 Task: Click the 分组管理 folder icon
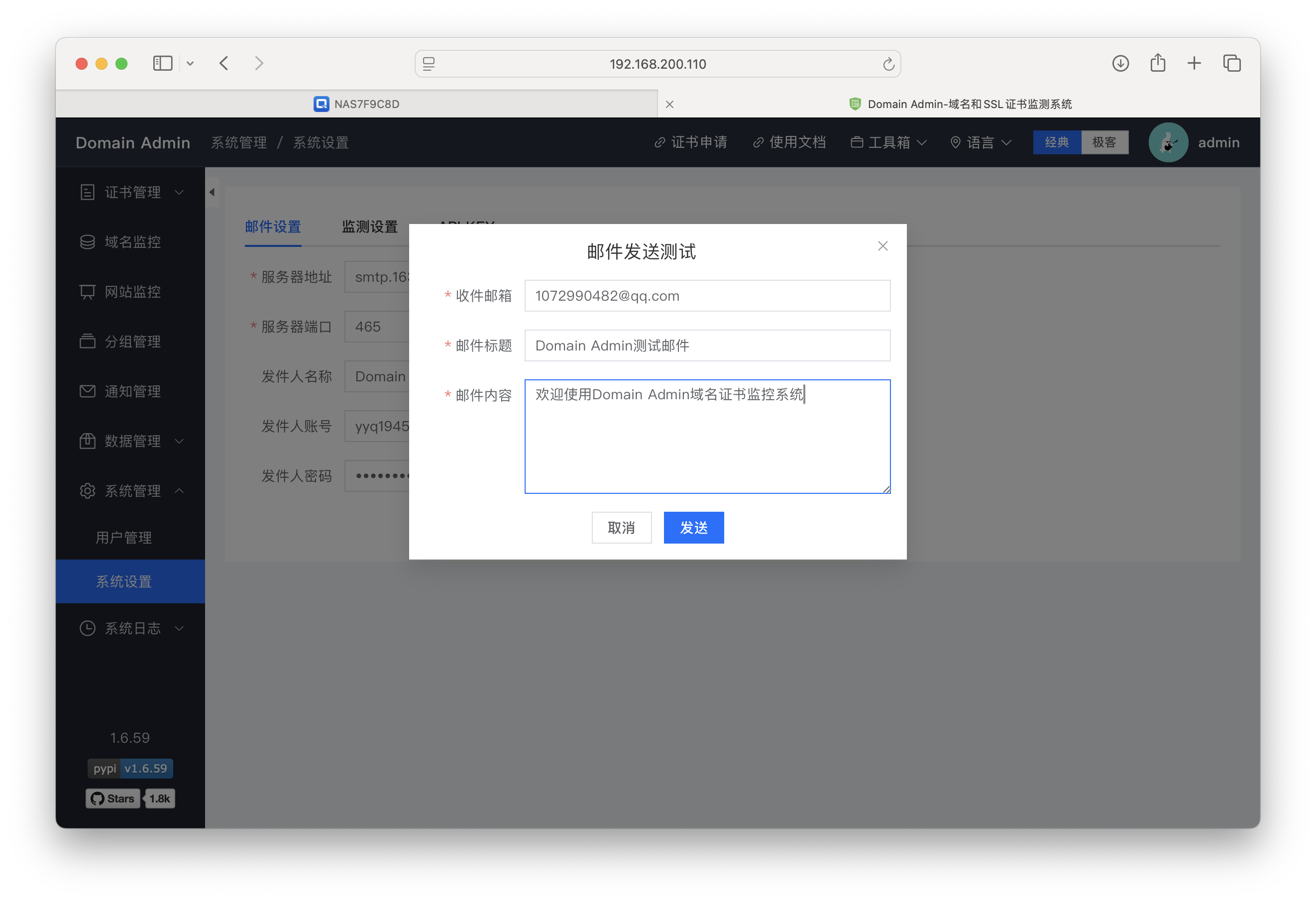[87, 342]
